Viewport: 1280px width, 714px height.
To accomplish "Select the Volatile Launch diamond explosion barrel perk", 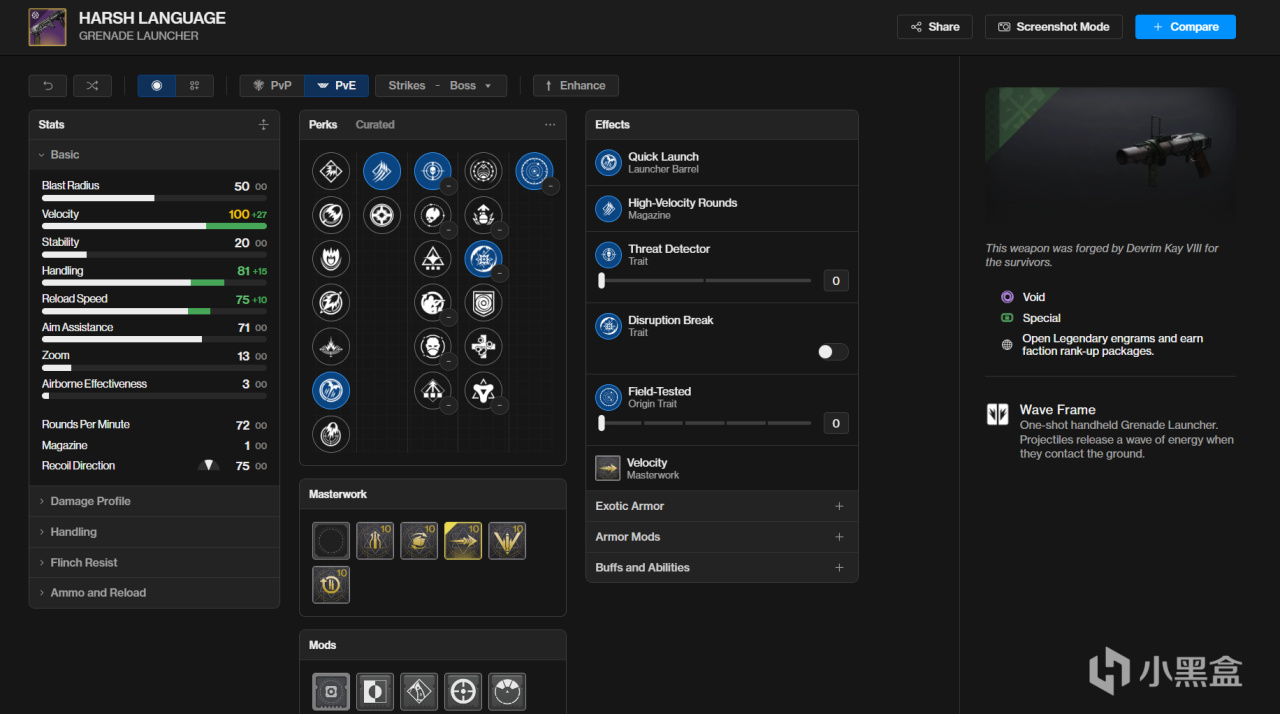I will pos(331,171).
